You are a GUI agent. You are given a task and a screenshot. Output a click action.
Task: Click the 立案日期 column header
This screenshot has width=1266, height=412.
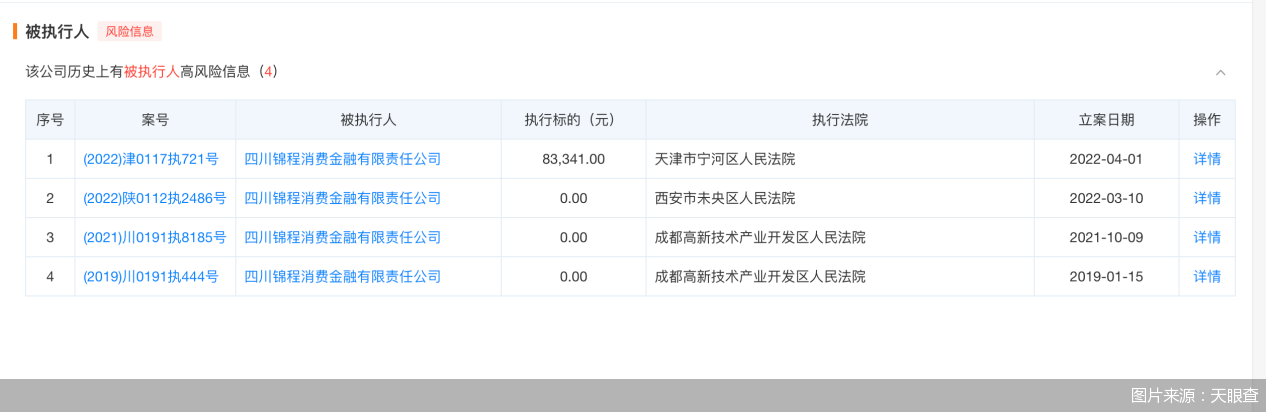(x=1106, y=120)
